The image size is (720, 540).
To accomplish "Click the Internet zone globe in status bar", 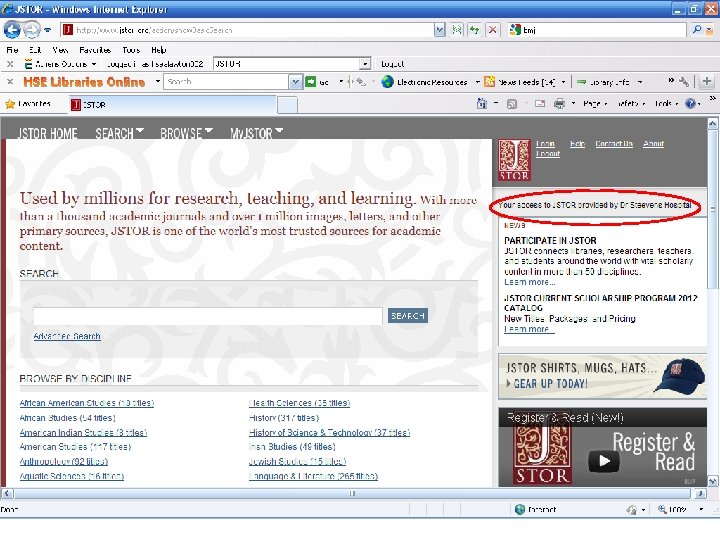I will pyautogui.click(x=520, y=509).
